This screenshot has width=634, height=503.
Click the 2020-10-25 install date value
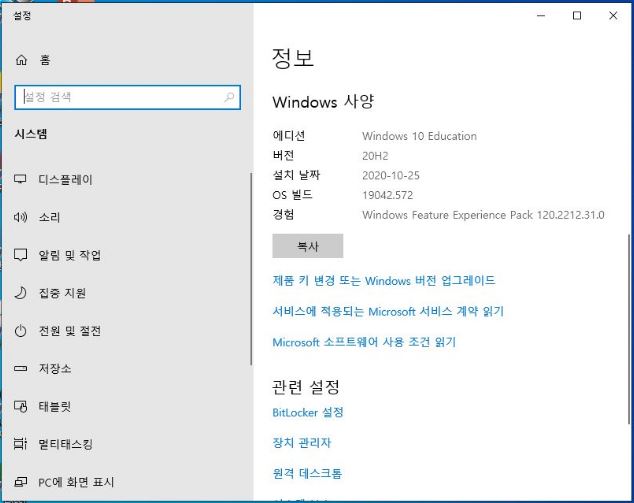391,175
